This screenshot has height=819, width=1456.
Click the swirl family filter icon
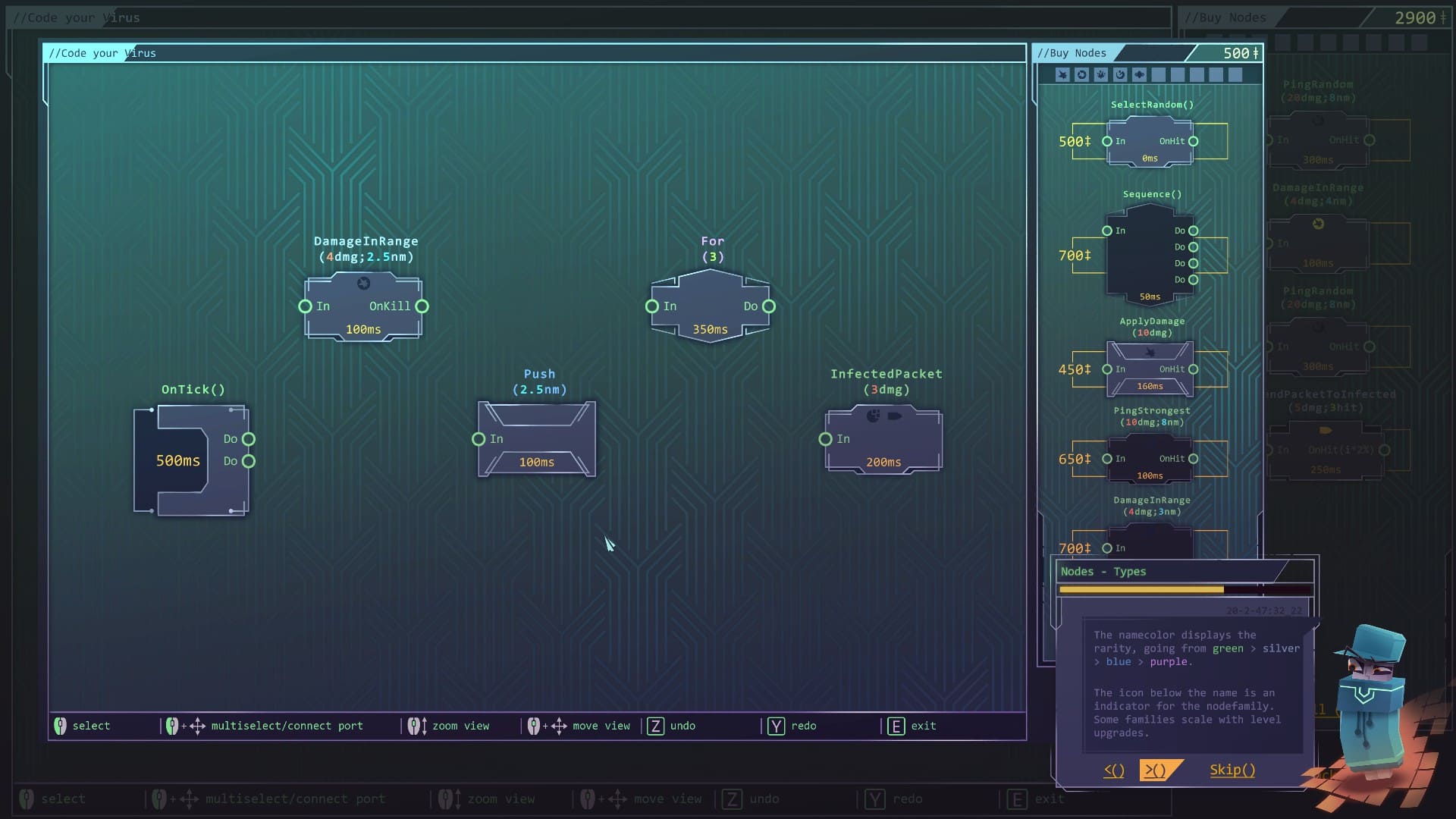point(1120,74)
